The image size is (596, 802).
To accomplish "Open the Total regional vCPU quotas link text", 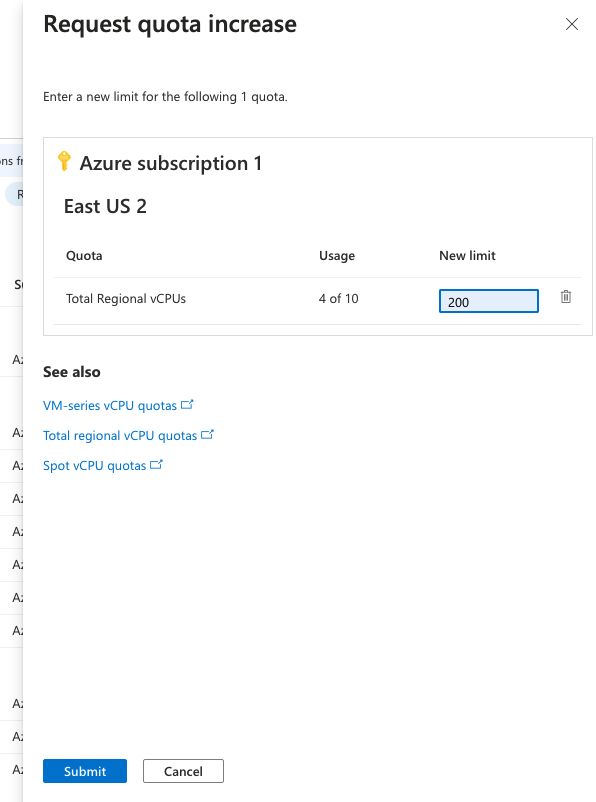I will 120,436.
